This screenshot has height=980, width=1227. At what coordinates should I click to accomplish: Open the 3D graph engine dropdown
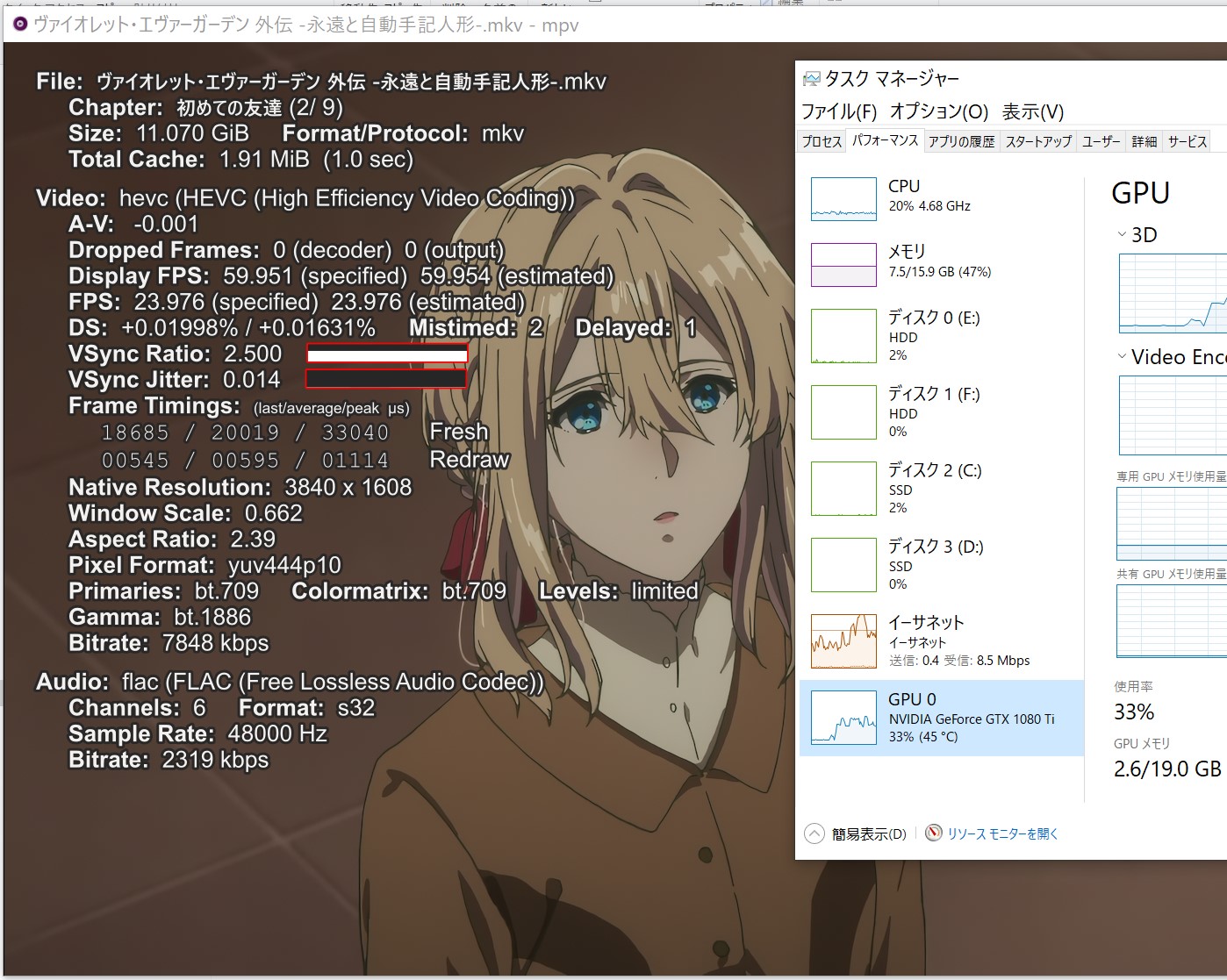(1122, 234)
